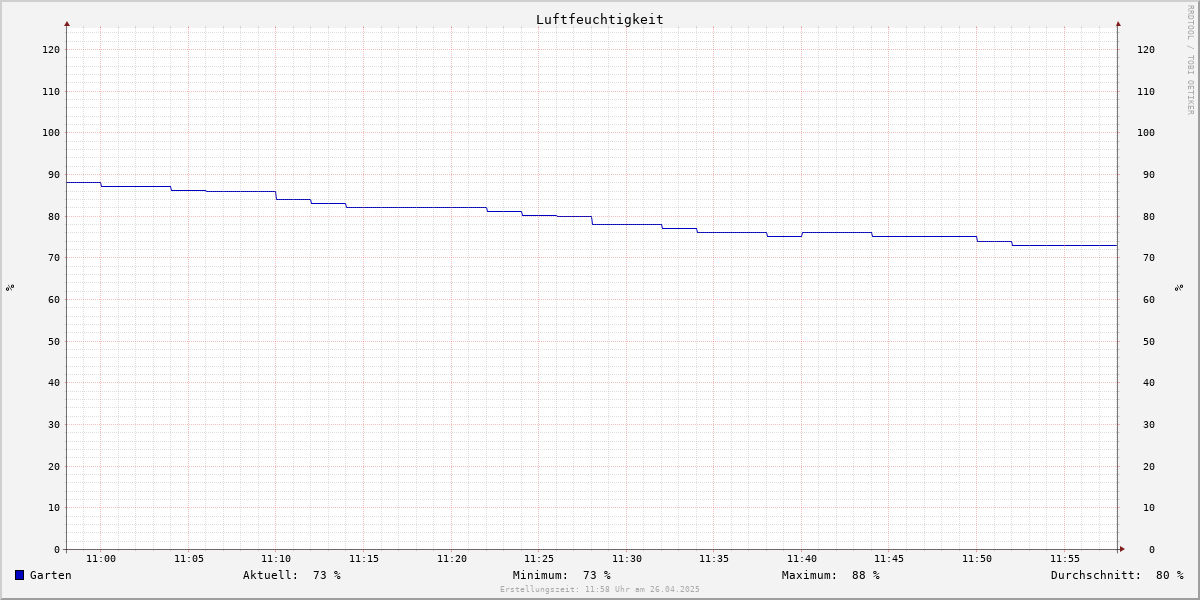Screen dimensions: 1200x600
Task: Click the 80 label on the left axis
Action: point(54,217)
